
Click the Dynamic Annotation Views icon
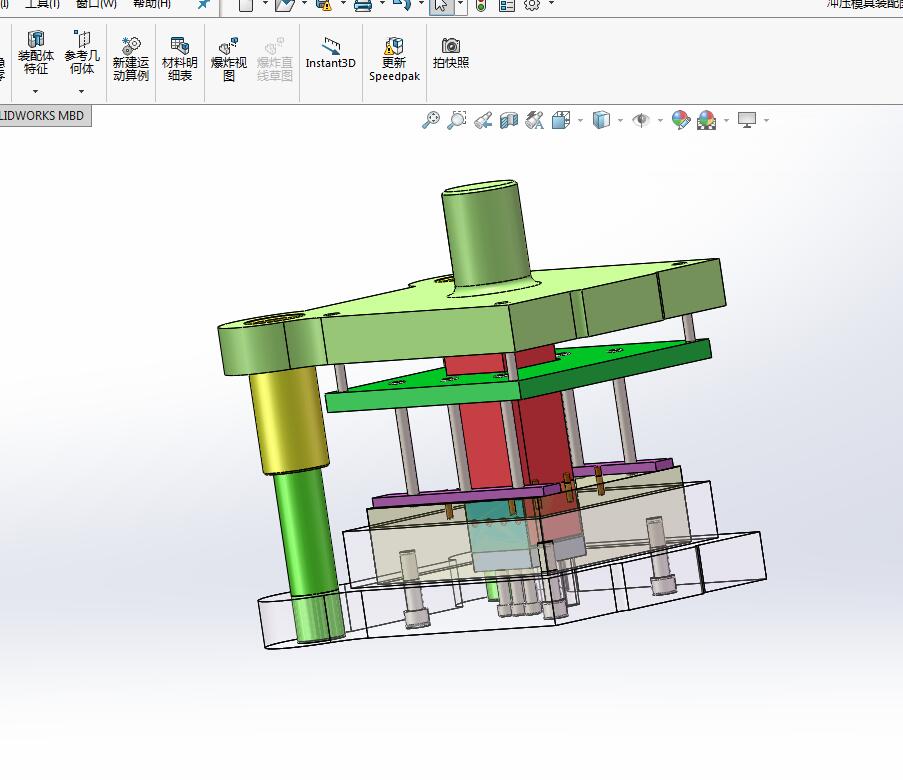(x=534, y=120)
